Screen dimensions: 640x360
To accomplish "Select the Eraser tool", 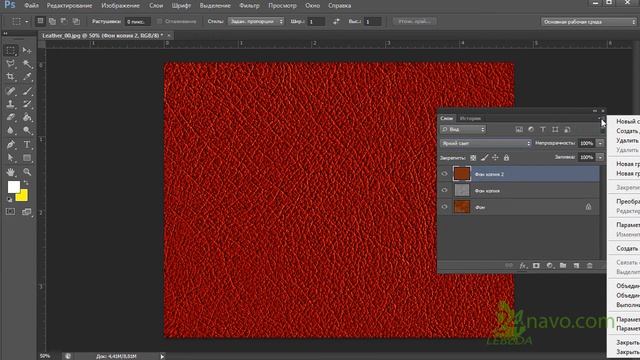I will click(x=11, y=118).
